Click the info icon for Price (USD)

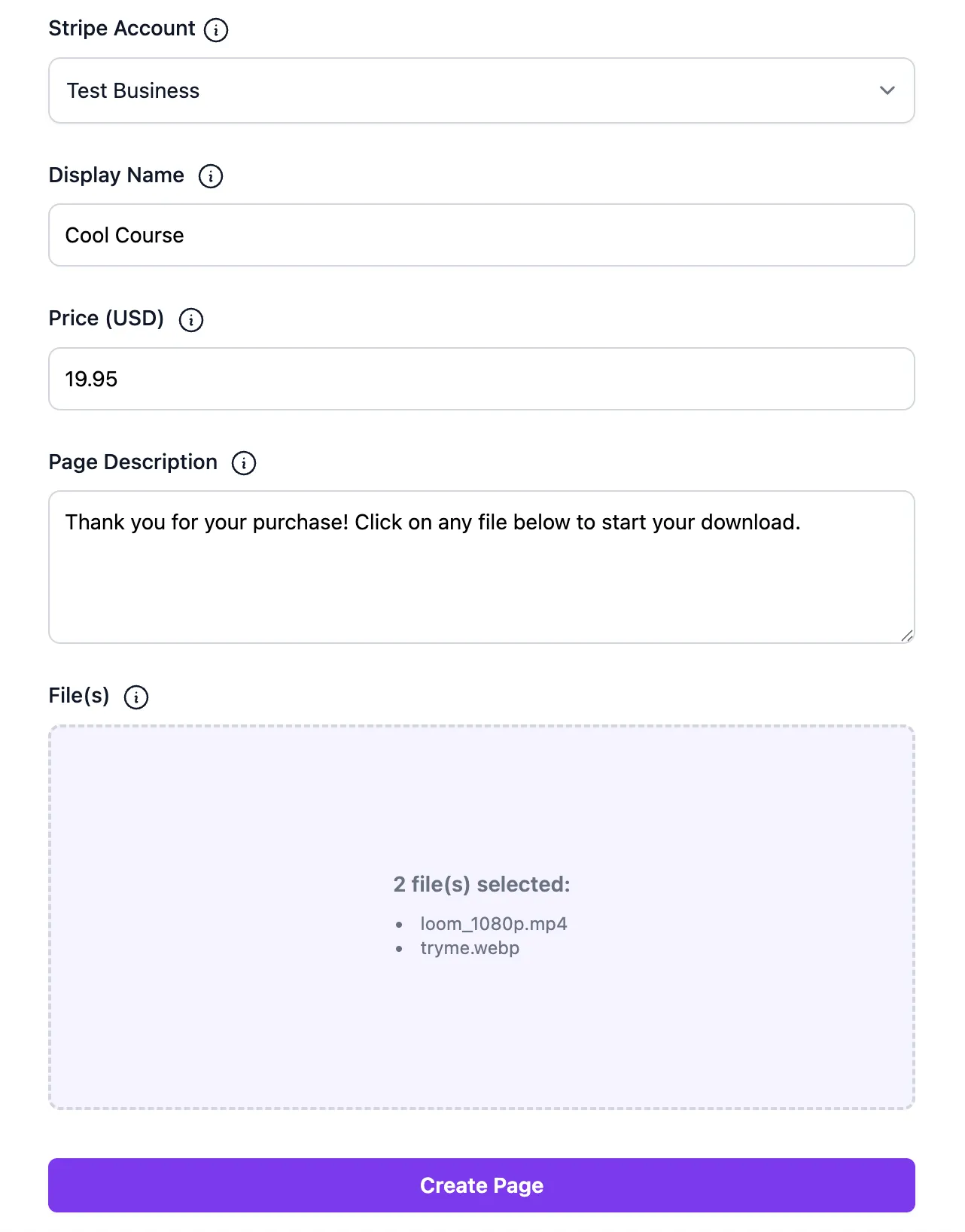[191, 320]
